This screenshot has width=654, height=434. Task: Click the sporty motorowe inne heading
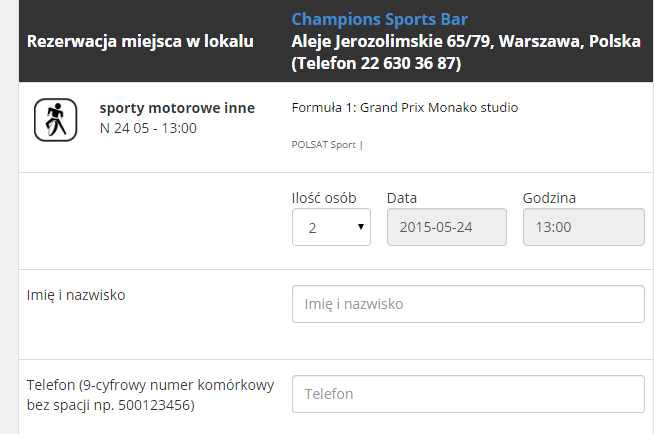coord(177,108)
